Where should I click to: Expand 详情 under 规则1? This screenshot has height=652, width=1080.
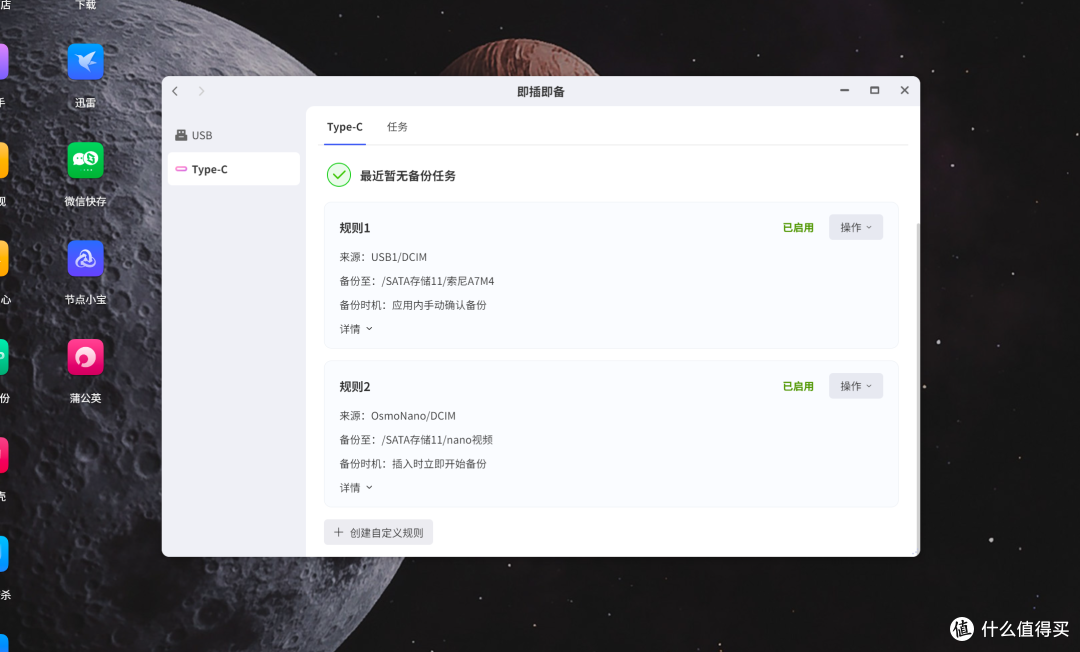(355, 329)
